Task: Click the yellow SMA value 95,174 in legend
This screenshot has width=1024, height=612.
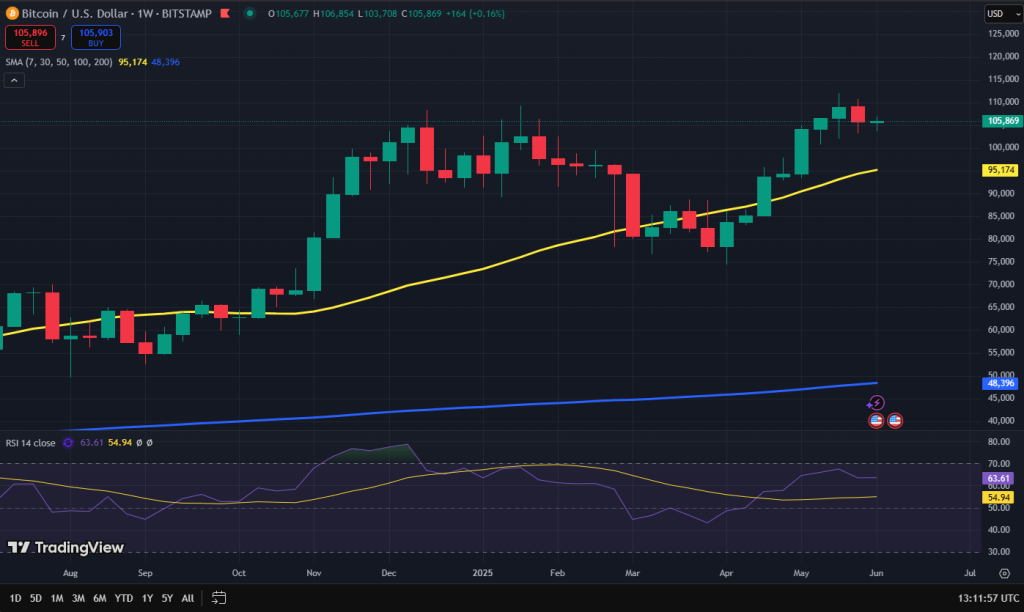Action: coord(133,62)
